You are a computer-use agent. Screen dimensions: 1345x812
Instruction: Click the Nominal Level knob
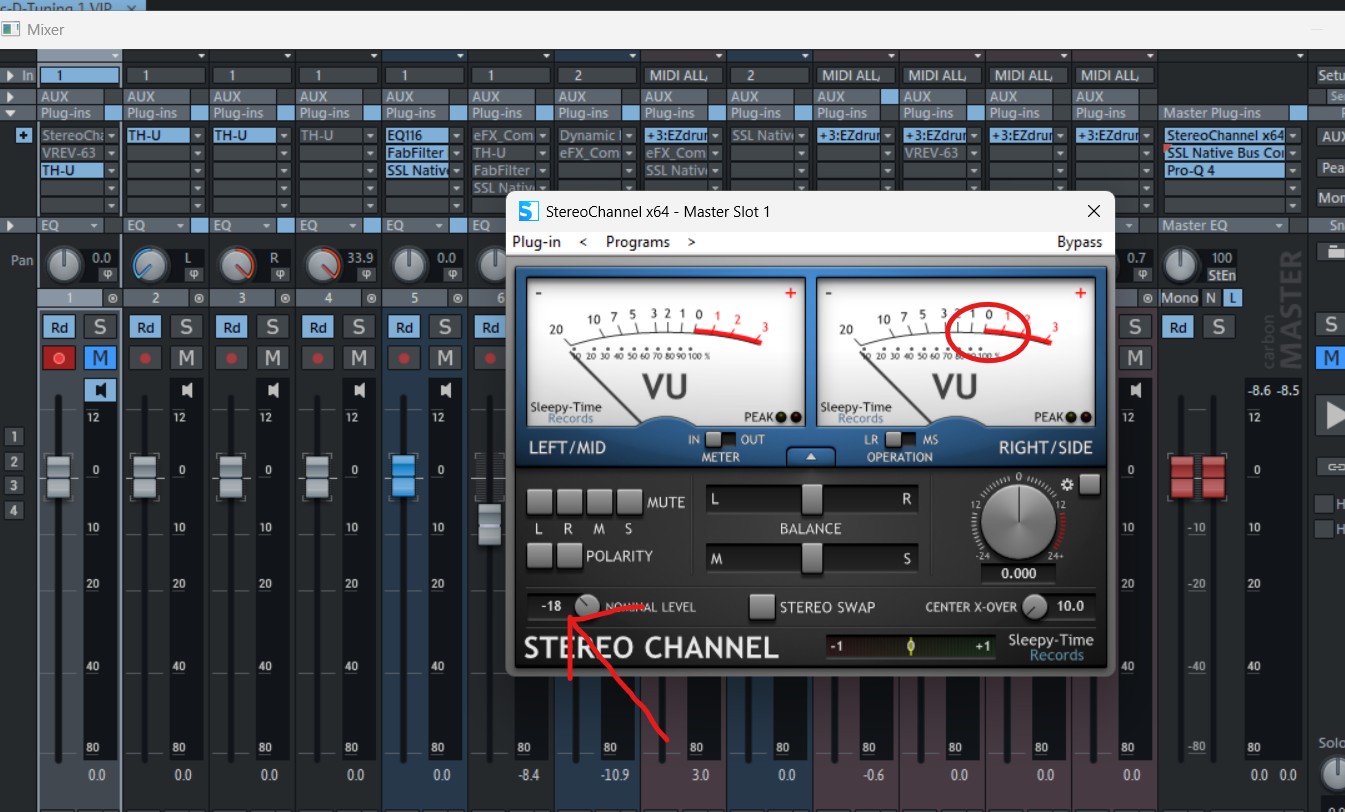click(x=587, y=606)
